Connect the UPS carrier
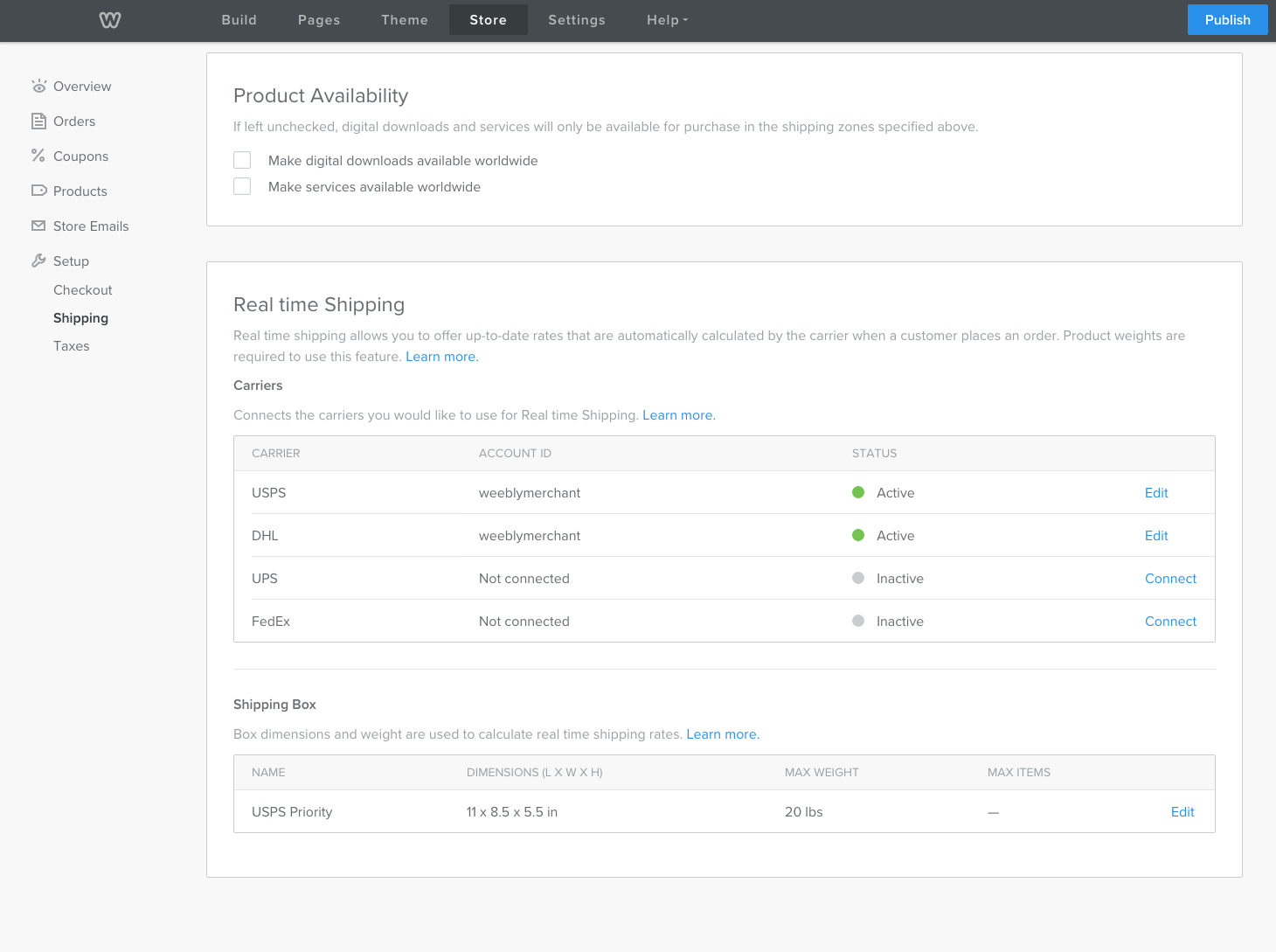Viewport: 1276px width, 952px height. [x=1170, y=578]
